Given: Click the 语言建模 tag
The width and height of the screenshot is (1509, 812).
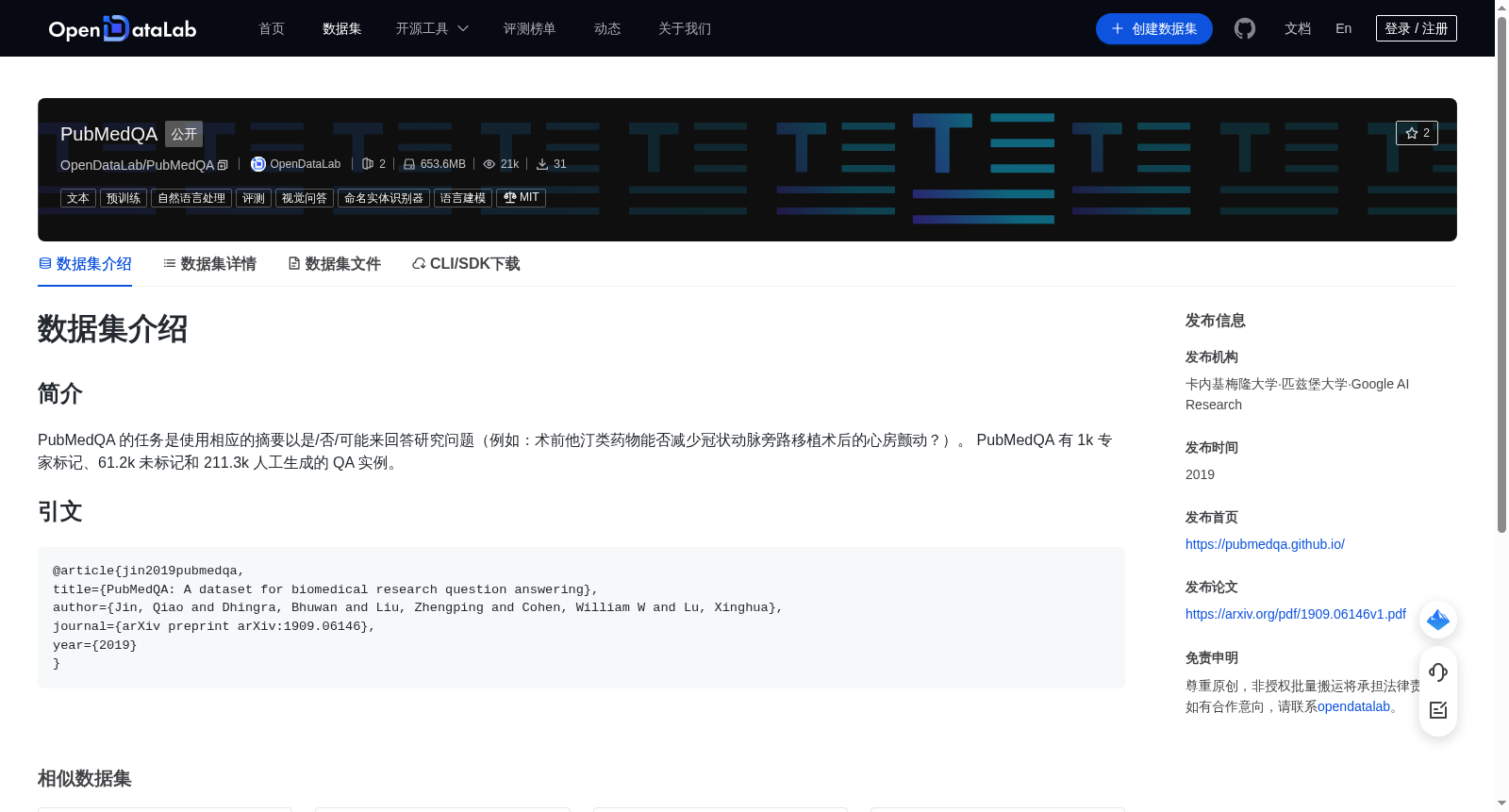Looking at the screenshot, I should (x=463, y=198).
